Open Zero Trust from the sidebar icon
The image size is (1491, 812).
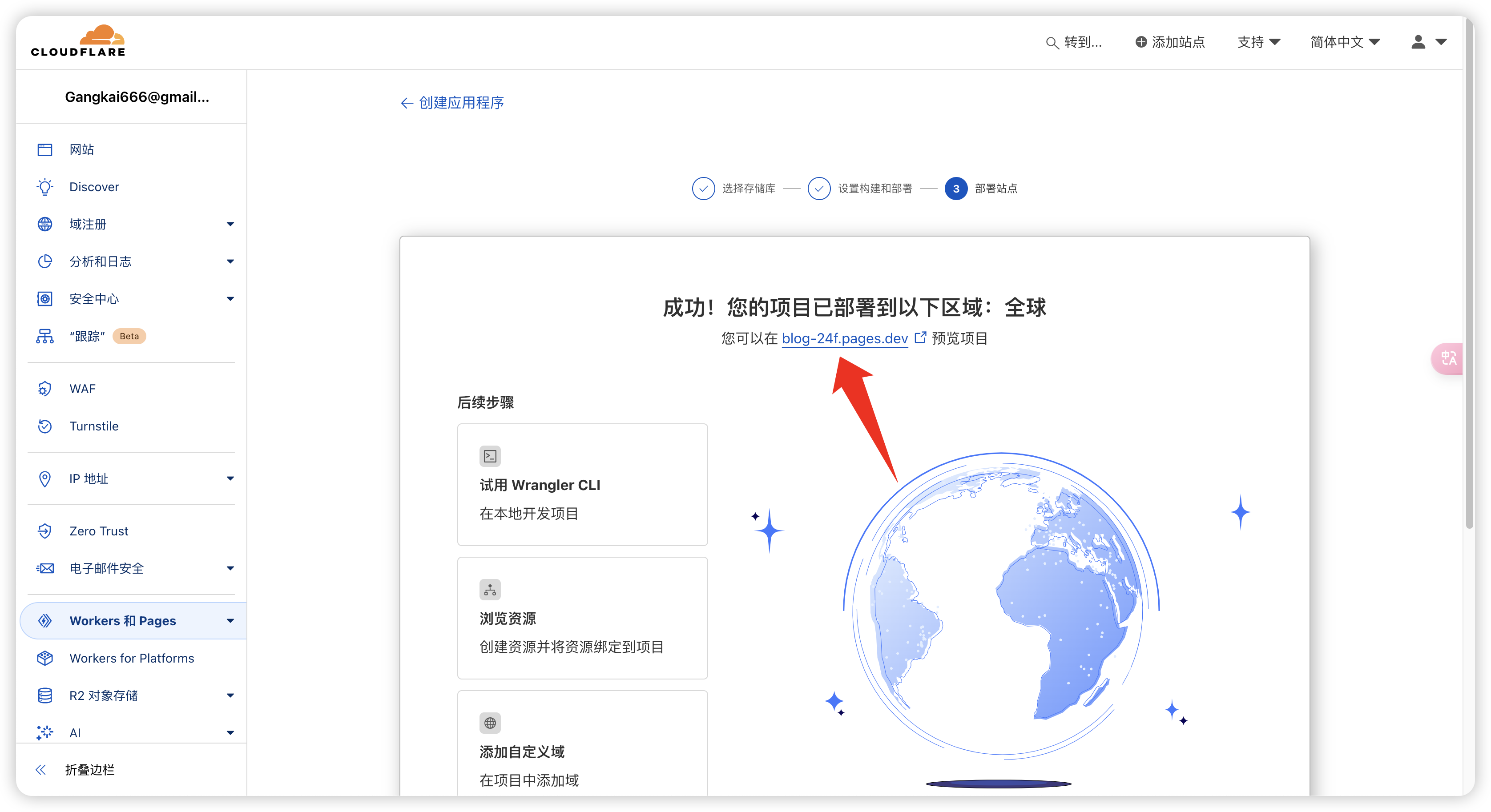point(45,531)
